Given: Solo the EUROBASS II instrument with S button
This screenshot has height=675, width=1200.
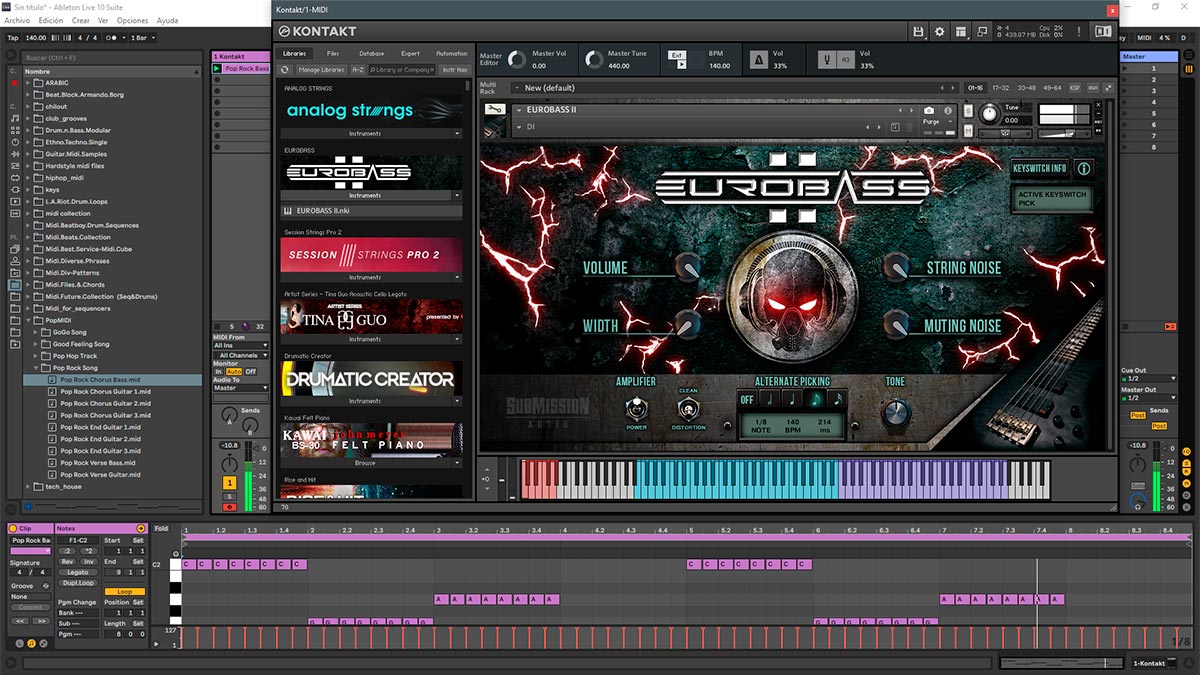Looking at the screenshot, I should click(x=968, y=110).
